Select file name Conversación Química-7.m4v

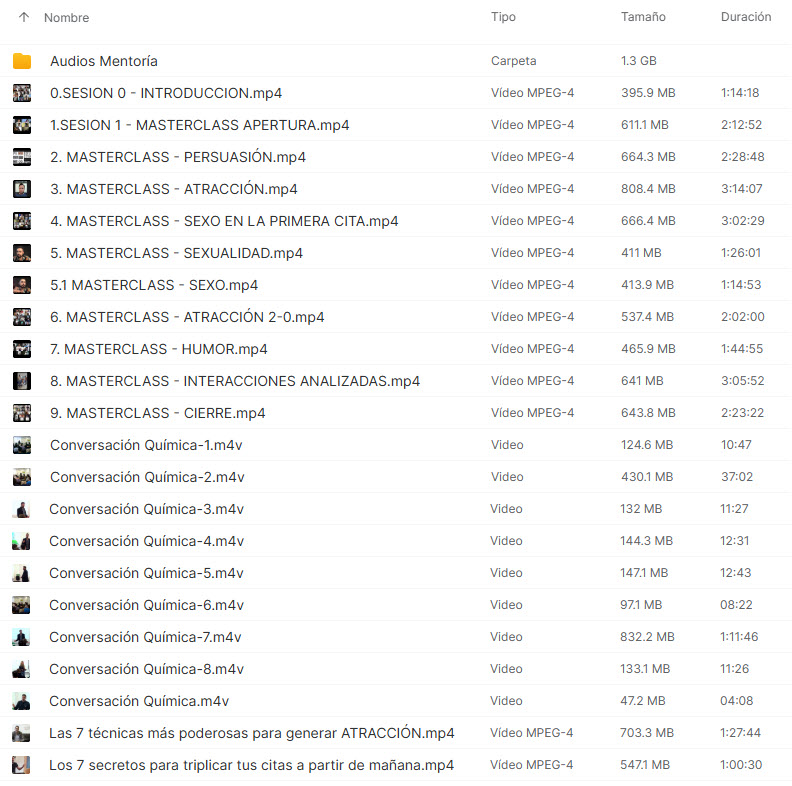pos(145,637)
